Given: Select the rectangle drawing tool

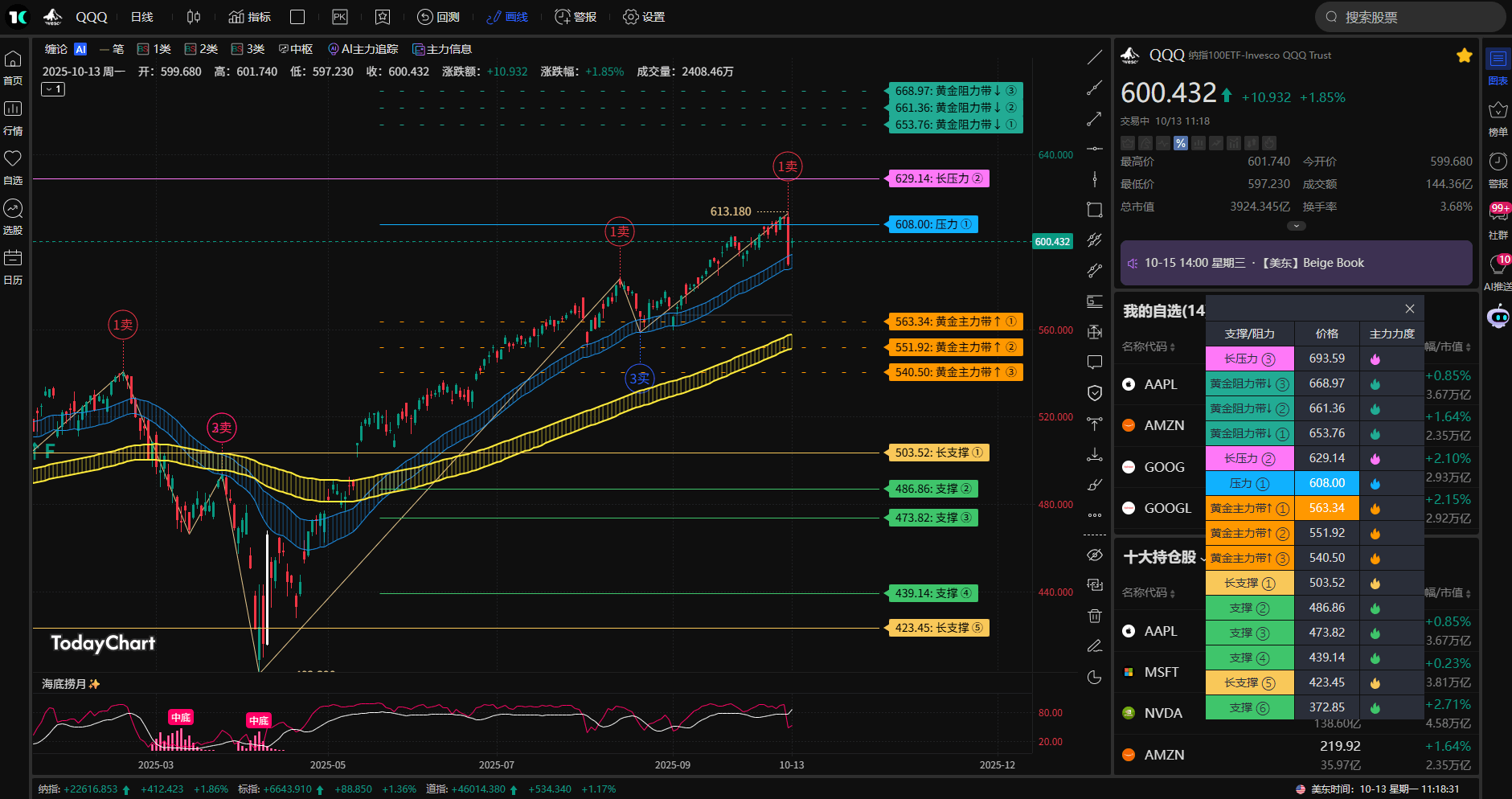Looking at the screenshot, I should (x=1095, y=210).
